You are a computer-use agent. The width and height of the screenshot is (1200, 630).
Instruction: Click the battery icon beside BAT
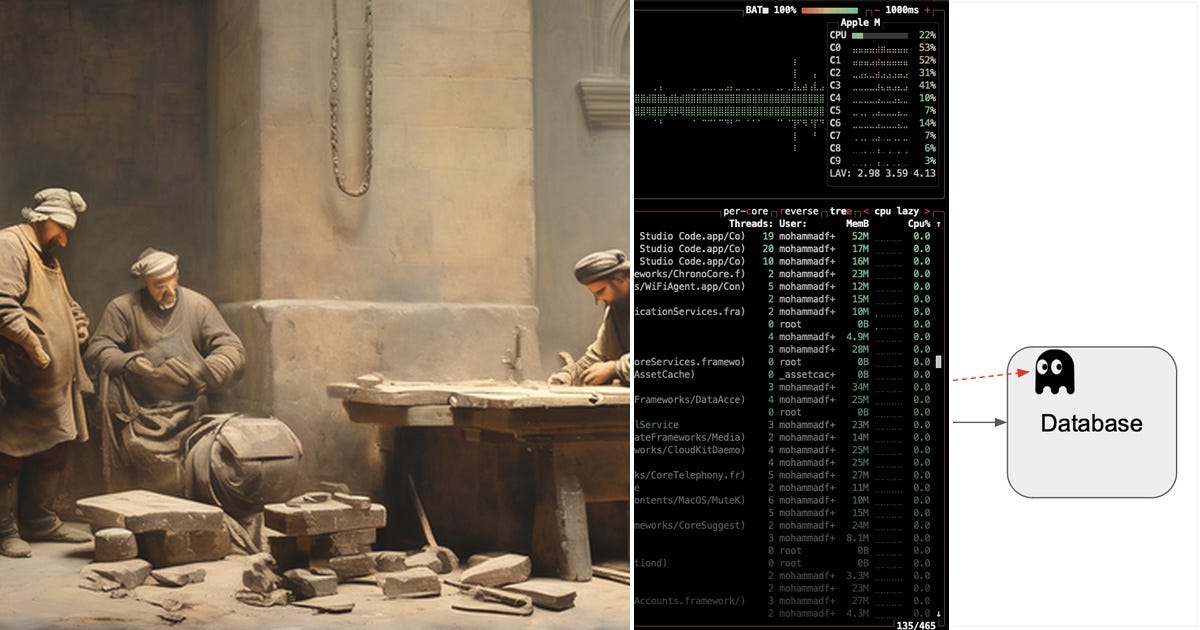tap(764, 10)
